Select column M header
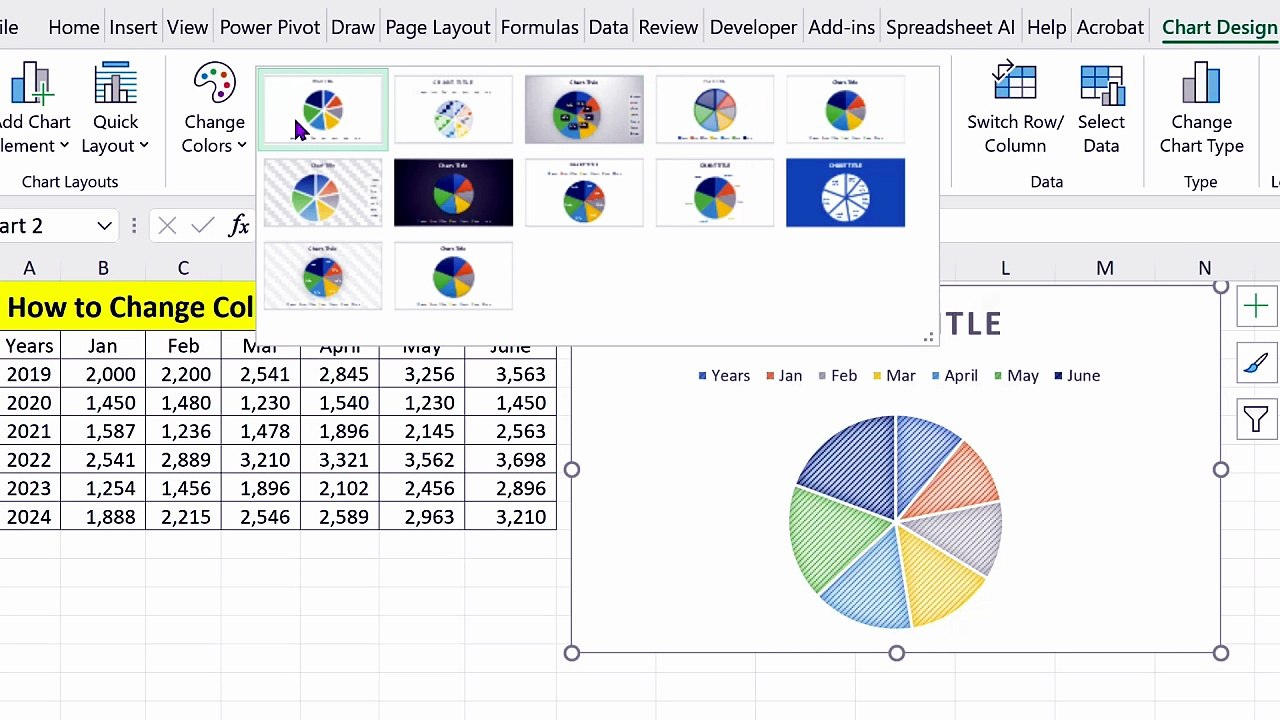Viewport: 1280px width, 720px height. [x=1105, y=268]
